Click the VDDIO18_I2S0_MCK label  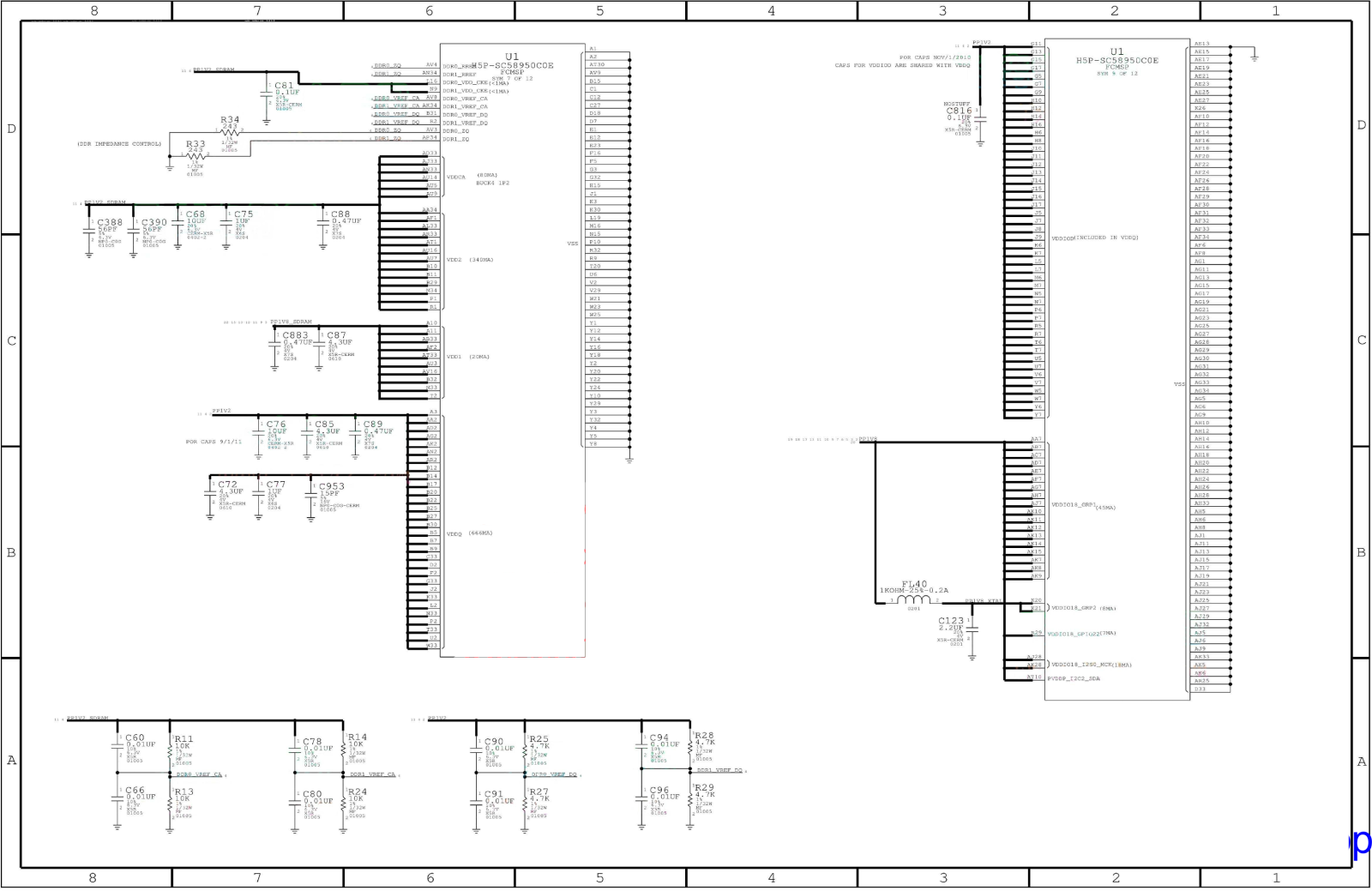click(x=1082, y=665)
